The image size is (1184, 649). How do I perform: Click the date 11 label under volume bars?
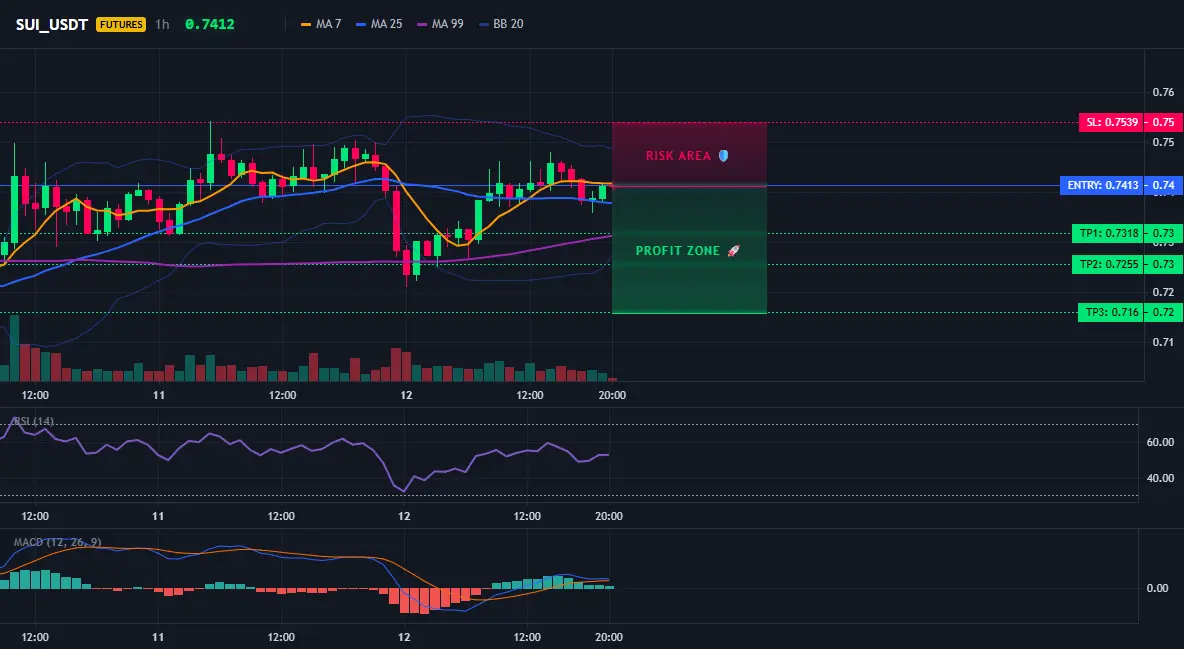coord(159,395)
